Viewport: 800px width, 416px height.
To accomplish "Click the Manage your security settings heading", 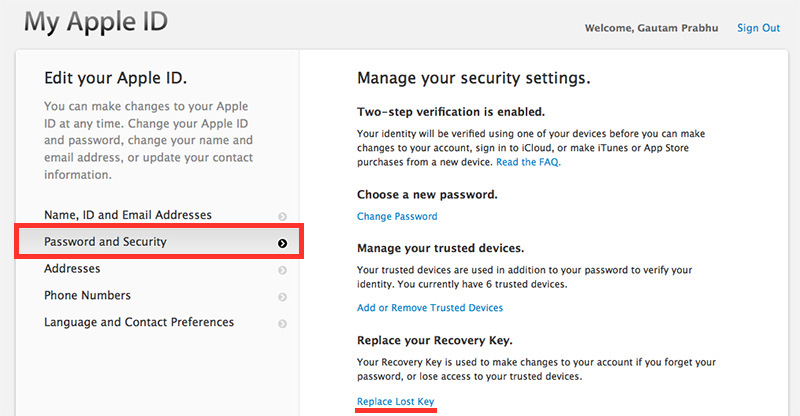I will point(474,78).
